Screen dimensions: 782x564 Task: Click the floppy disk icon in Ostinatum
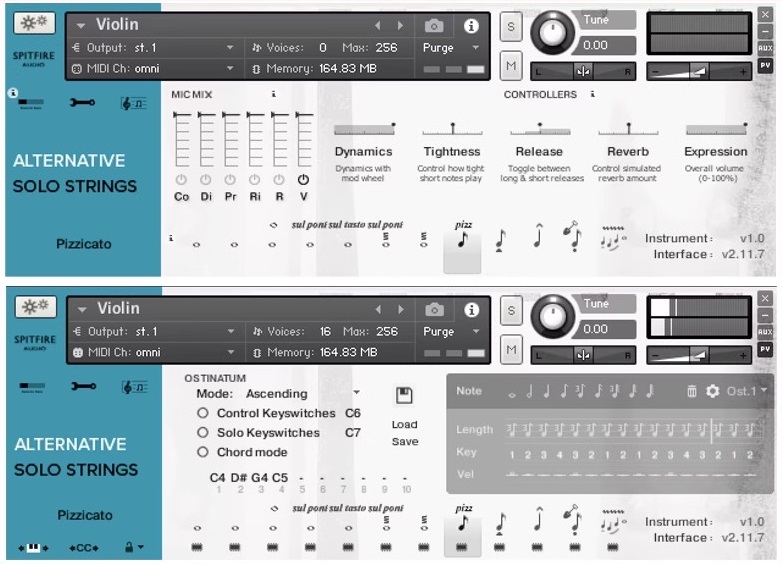point(404,396)
